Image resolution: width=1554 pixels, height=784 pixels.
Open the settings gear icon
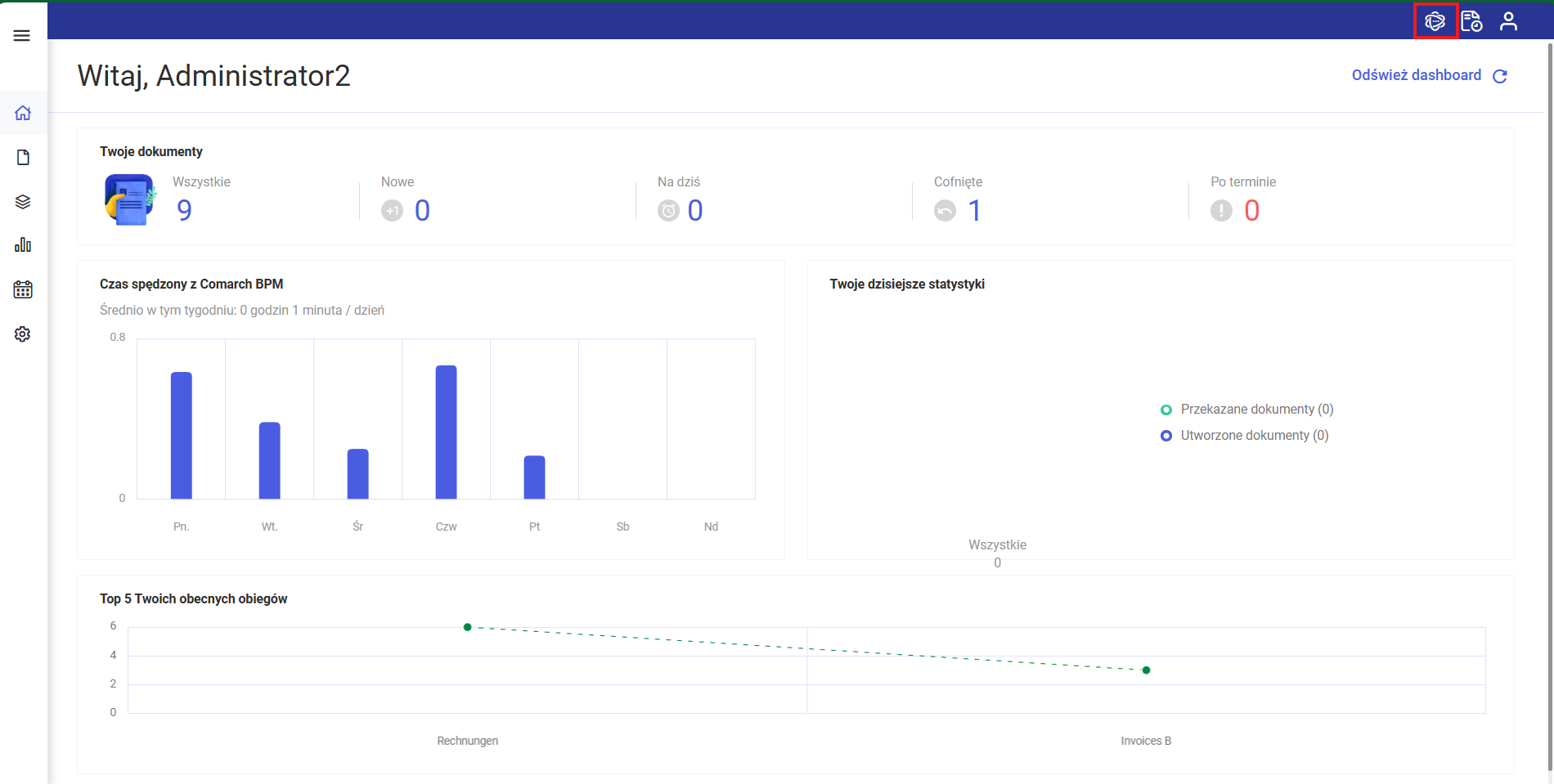point(23,334)
